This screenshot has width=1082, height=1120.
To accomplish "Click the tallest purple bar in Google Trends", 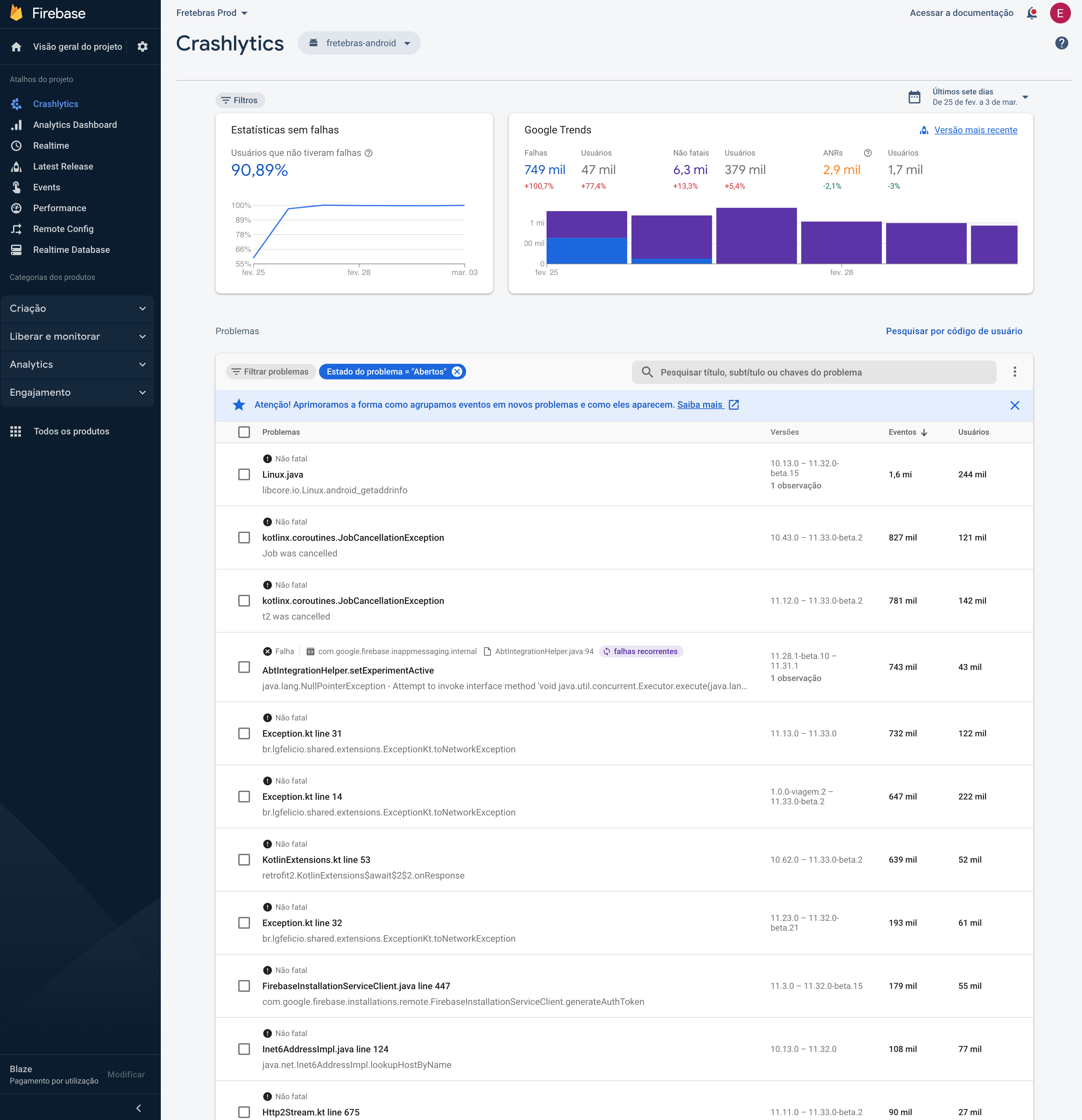I will [756, 236].
